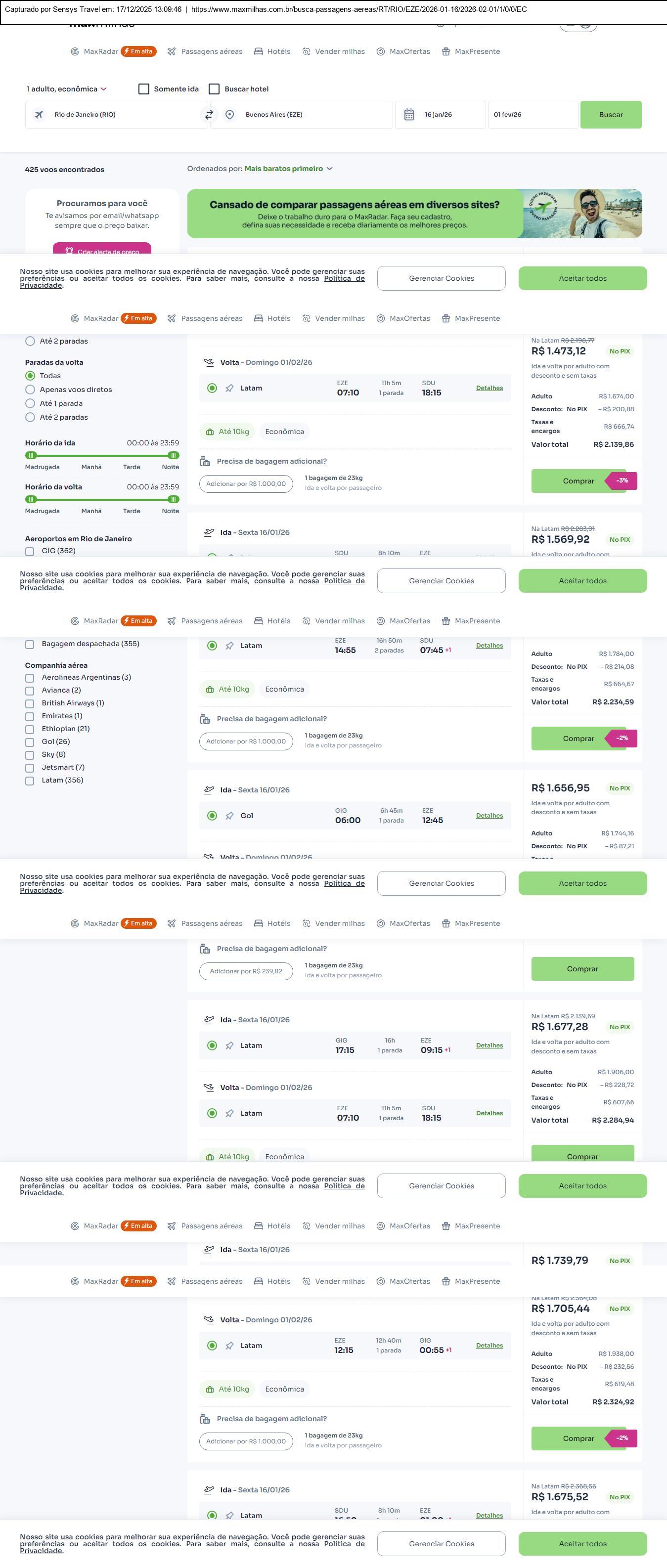Image resolution: width=667 pixels, height=1568 pixels.
Task: Click the airplane icon in the origin field
Action: (x=39, y=114)
